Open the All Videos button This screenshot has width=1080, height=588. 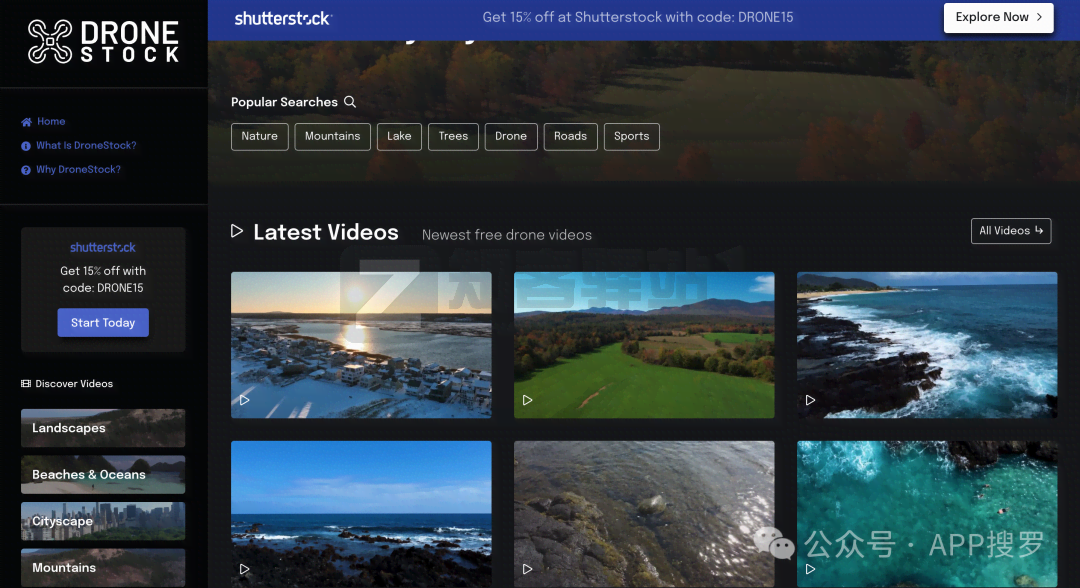(x=1010, y=231)
